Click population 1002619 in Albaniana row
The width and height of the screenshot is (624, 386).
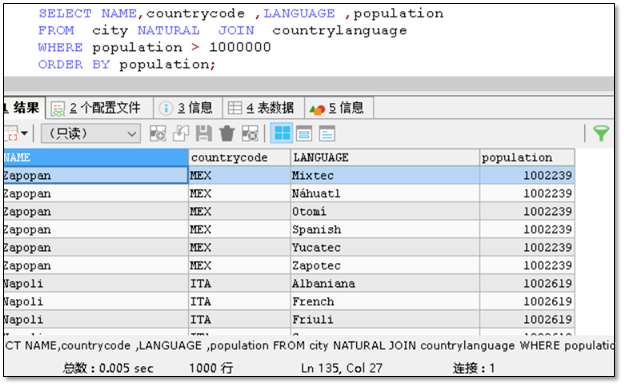(x=527, y=283)
